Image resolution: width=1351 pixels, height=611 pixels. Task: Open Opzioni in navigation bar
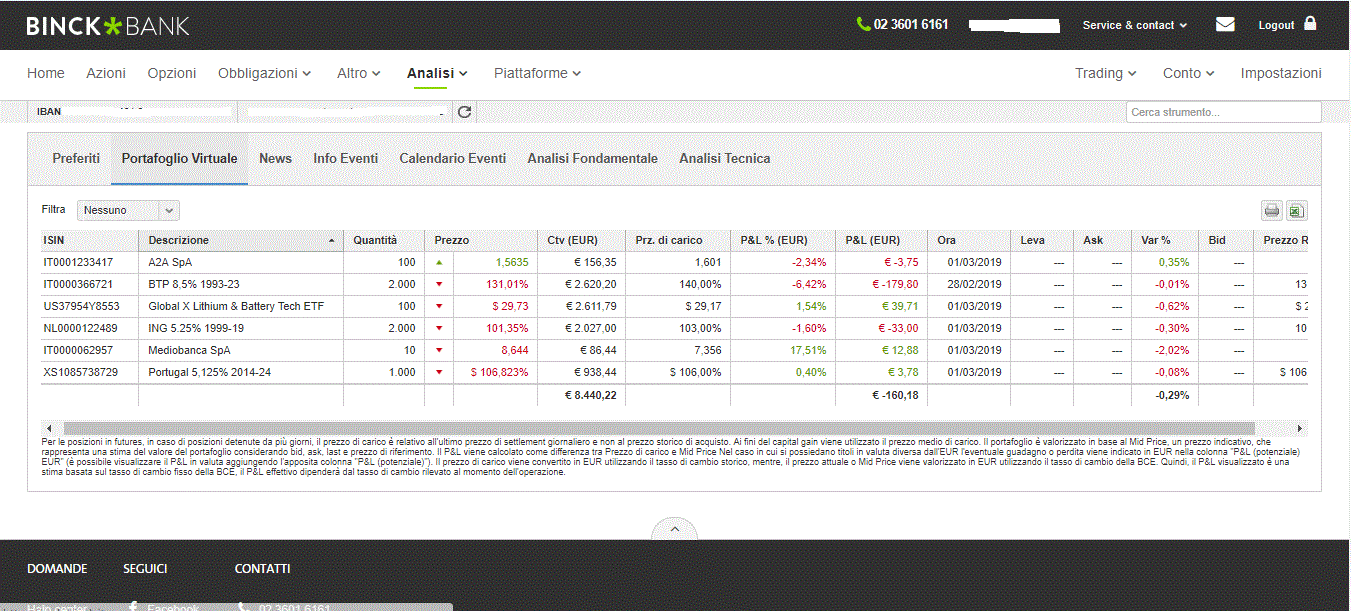coord(172,73)
